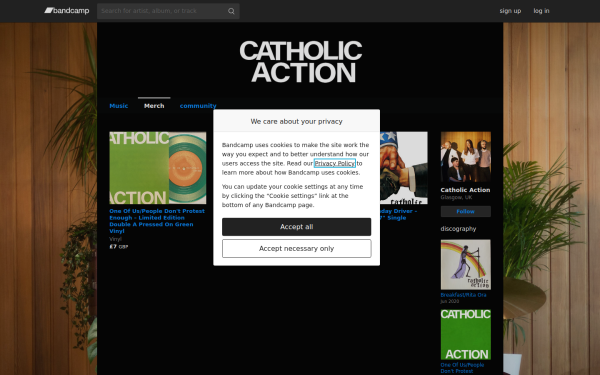600x375 pixels.
Task: Follow Catholic Action
Action: 466,211
